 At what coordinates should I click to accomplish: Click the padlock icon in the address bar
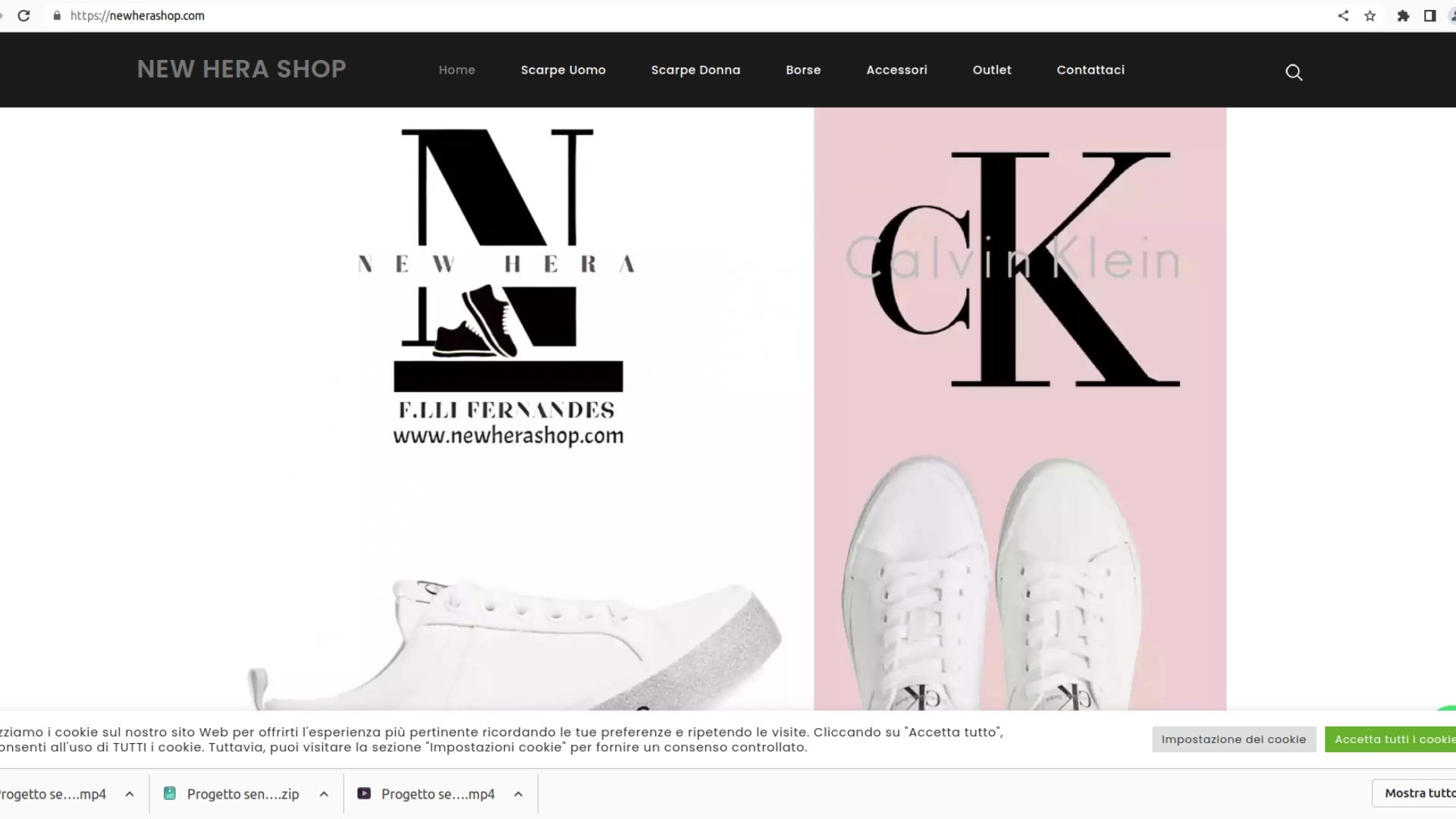57,15
